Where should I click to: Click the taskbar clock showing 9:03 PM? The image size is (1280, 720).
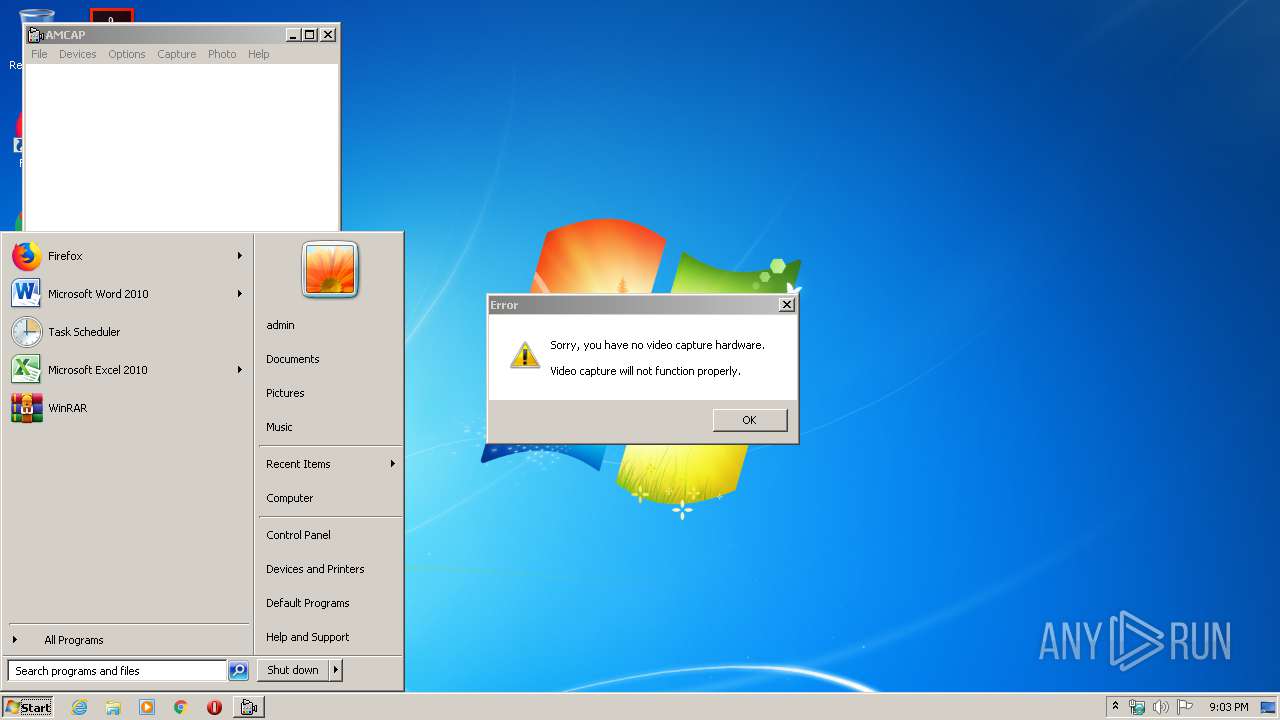click(1228, 707)
